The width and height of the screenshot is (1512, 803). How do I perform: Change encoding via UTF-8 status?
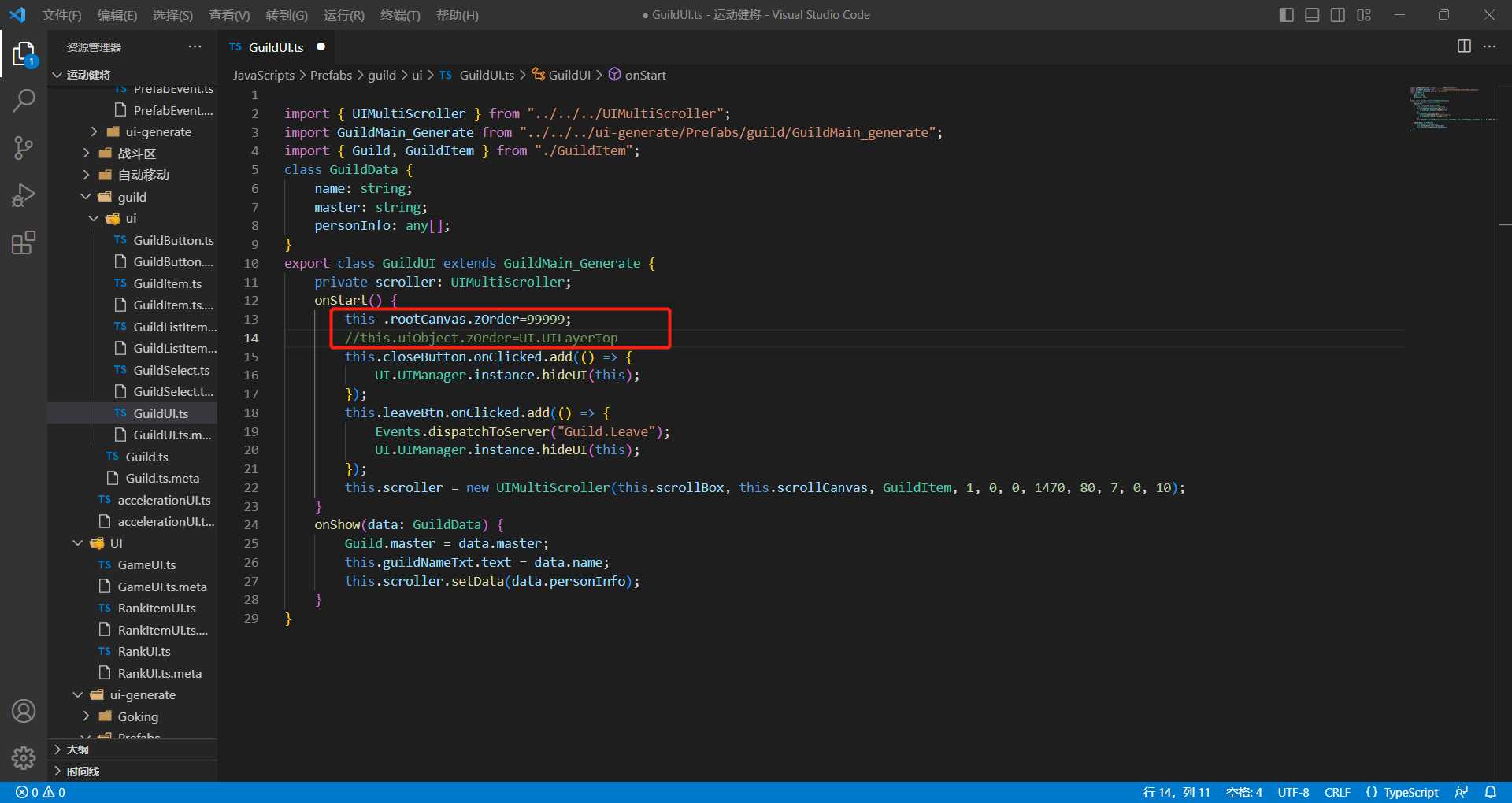click(x=1293, y=792)
